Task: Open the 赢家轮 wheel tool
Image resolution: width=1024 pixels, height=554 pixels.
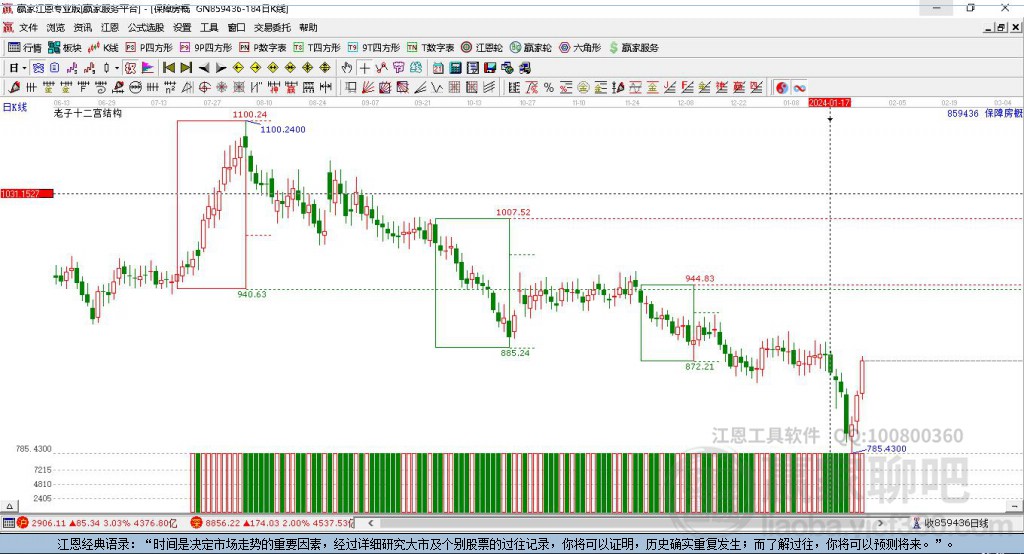Action: pos(531,48)
